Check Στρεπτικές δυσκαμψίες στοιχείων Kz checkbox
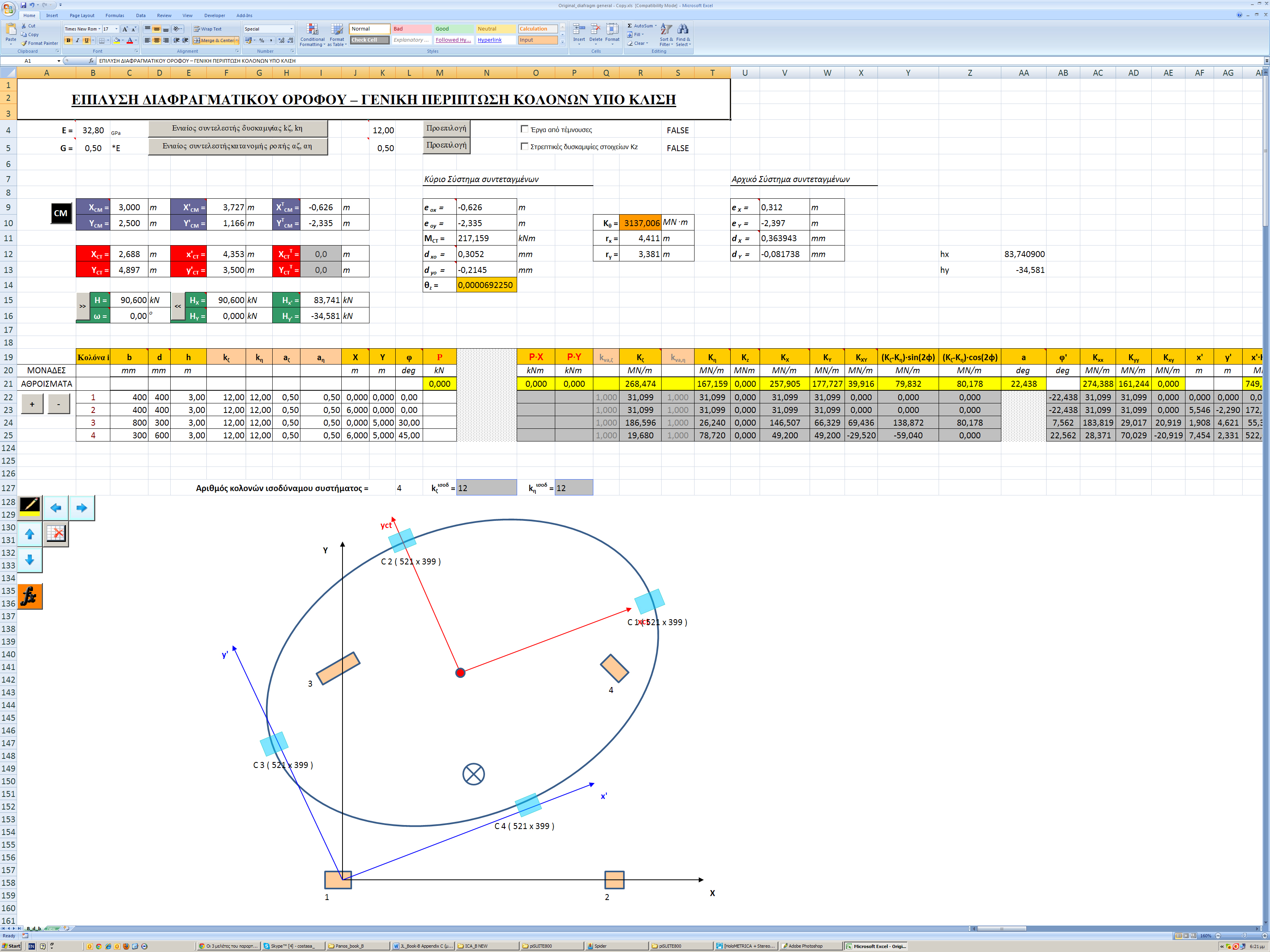Viewport: 1270px width, 952px height. click(524, 146)
